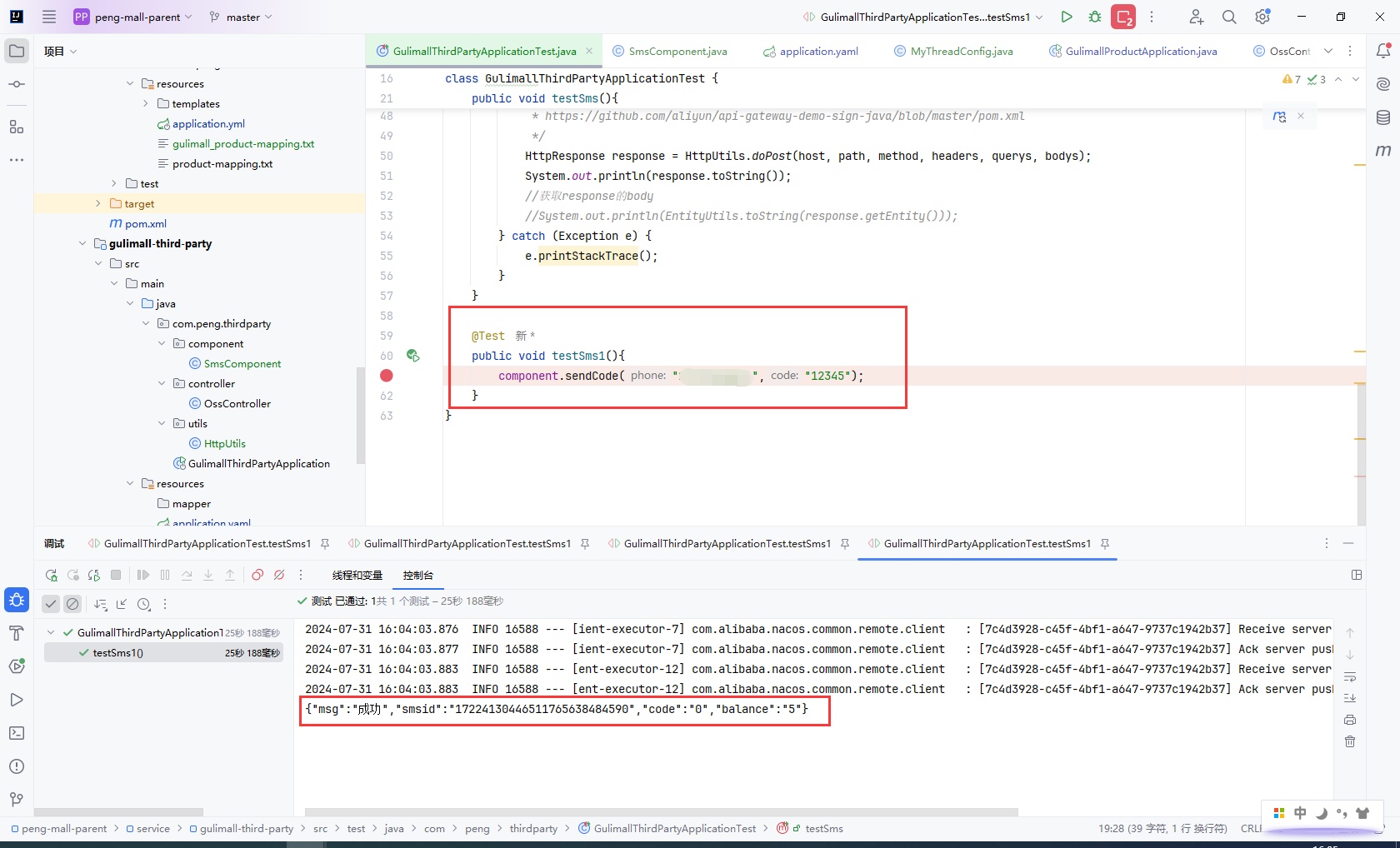Open the Database tool window
Image resolution: width=1400 pixels, height=848 pixels.
pos(1383,117)
